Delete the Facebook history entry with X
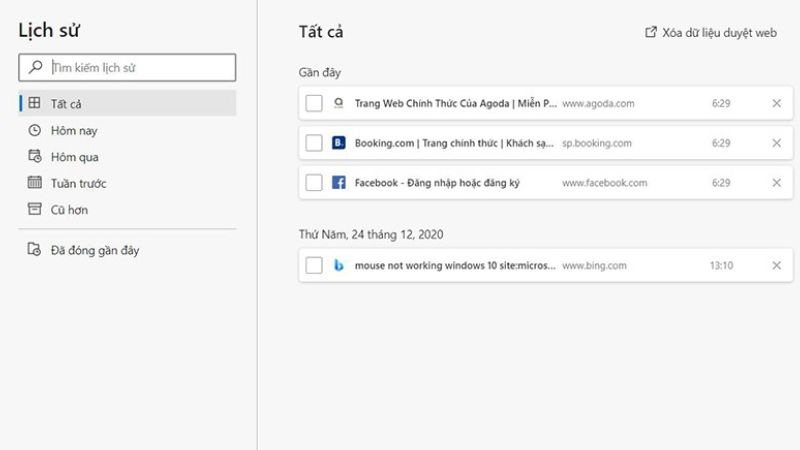 776,183
